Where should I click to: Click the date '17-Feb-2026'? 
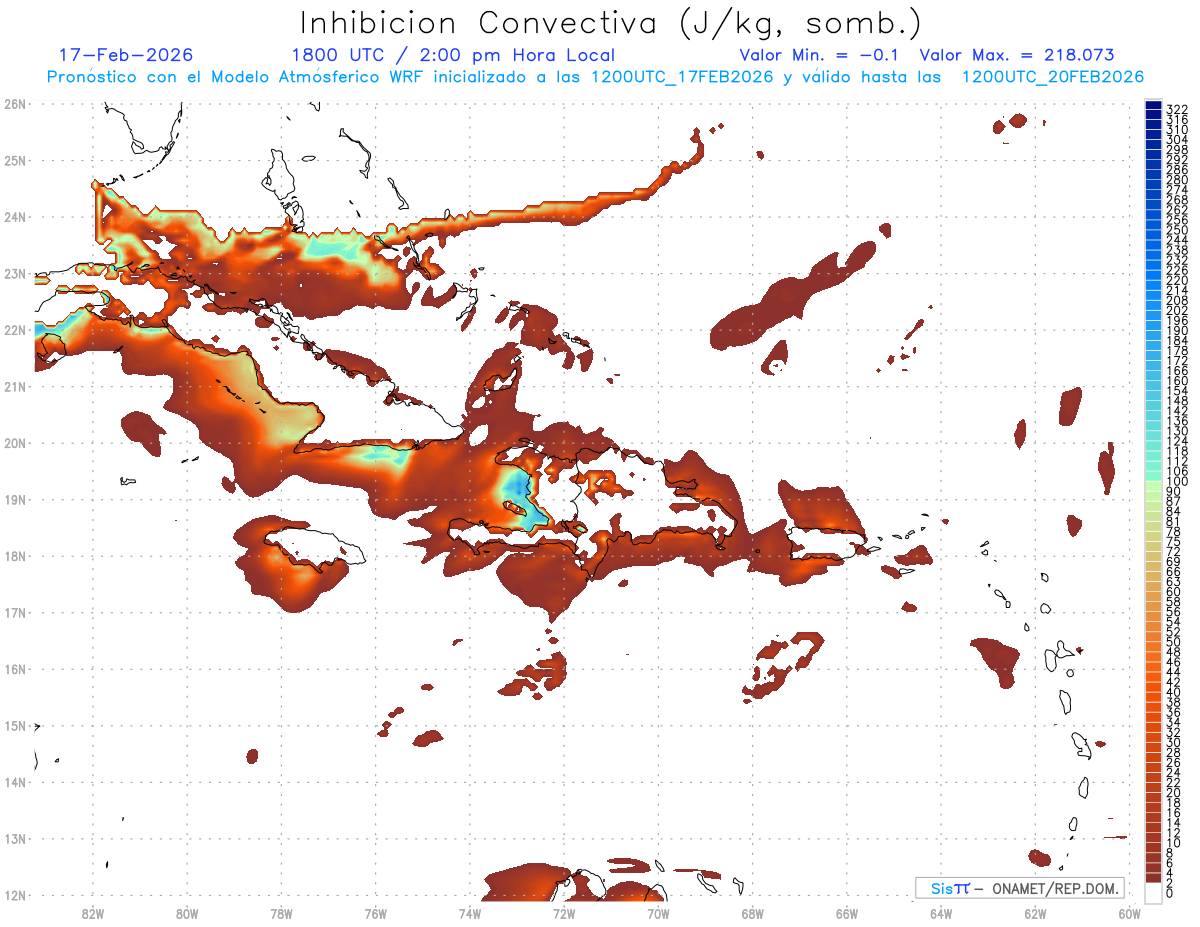(x=126, y=55)
